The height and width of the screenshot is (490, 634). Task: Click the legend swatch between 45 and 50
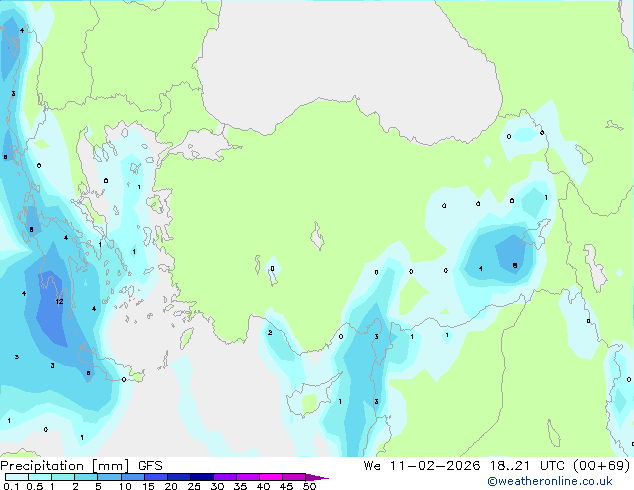click(x=294, y=477)
